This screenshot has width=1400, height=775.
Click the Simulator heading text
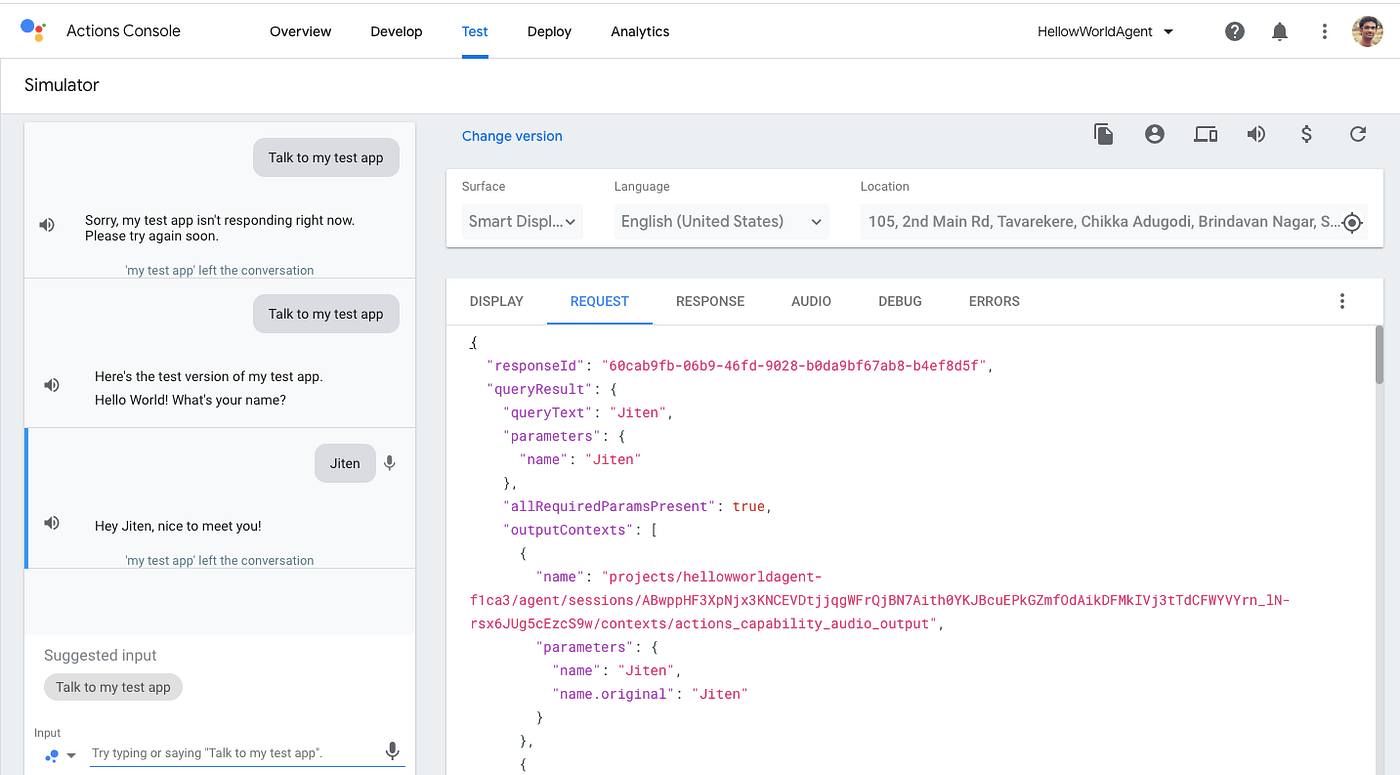pyautogui.click(x=62, y=85)
